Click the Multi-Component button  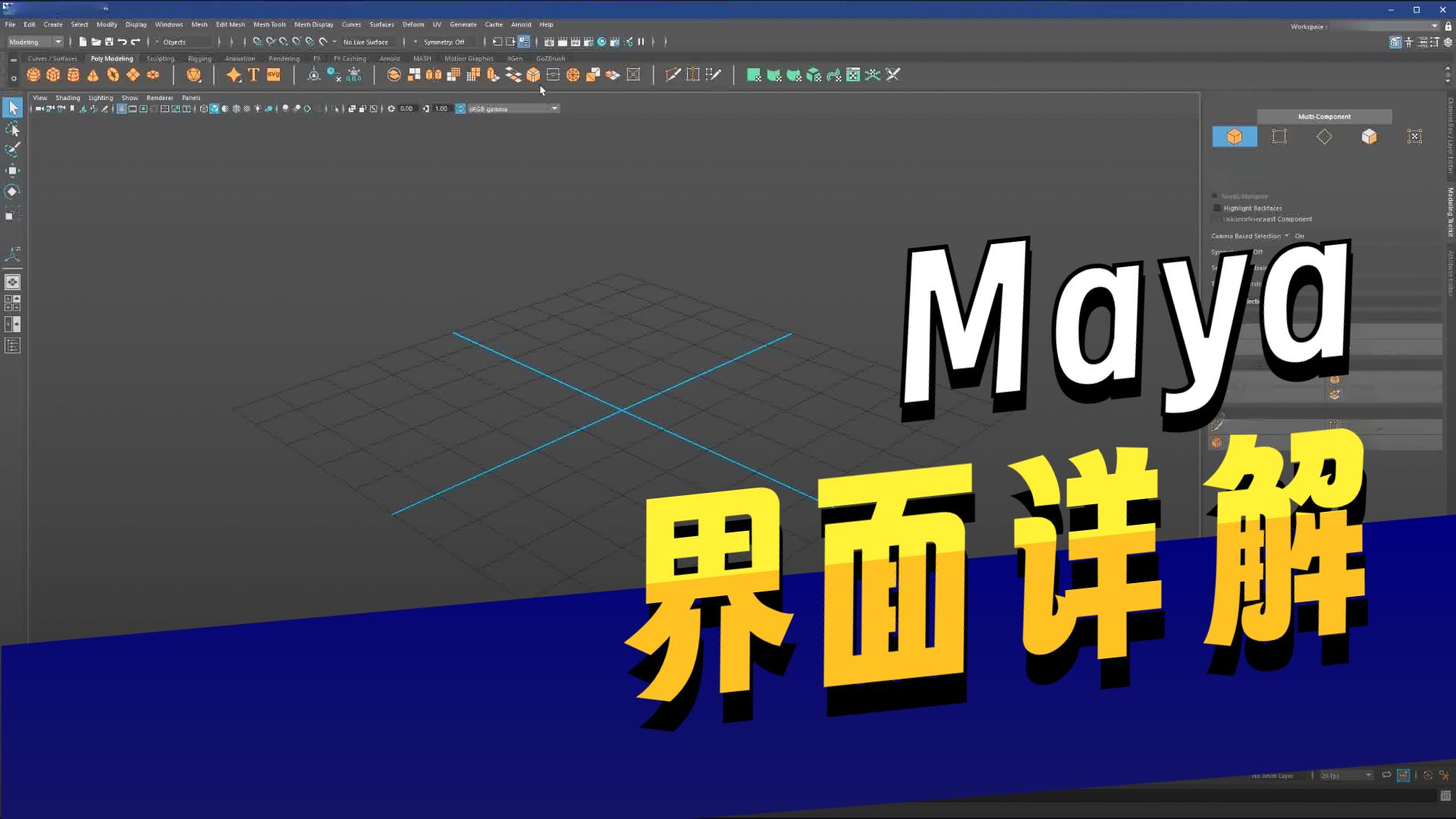(x=1324, y=116)
